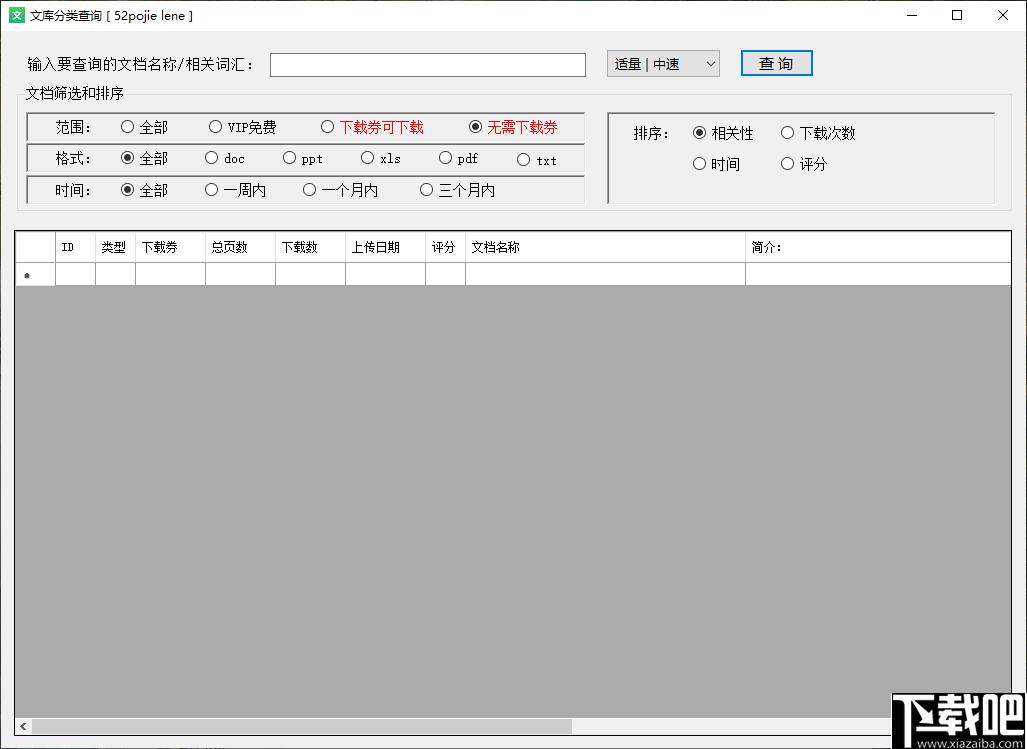This screenshot has width=1027, height=749.
Task: Choose the txt format radio button
Action: (x=536, y=160)
